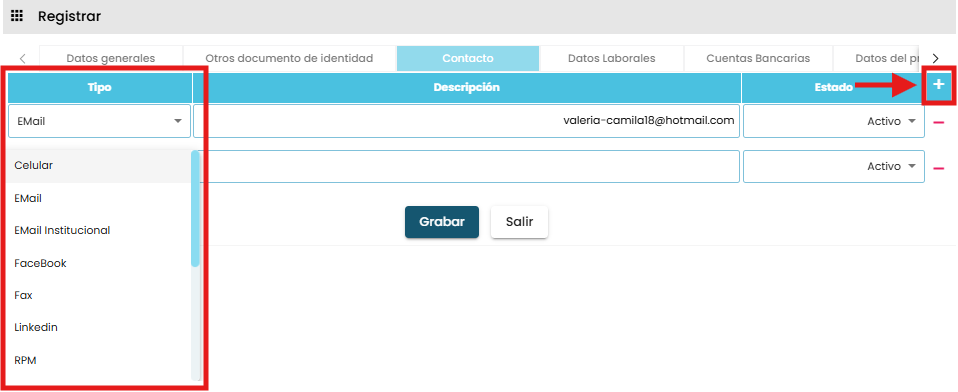The height and width of the screenshot is (392, 958).
Task: Click the Grabar button
Action: pyautogui.click(x=442, y=222)
